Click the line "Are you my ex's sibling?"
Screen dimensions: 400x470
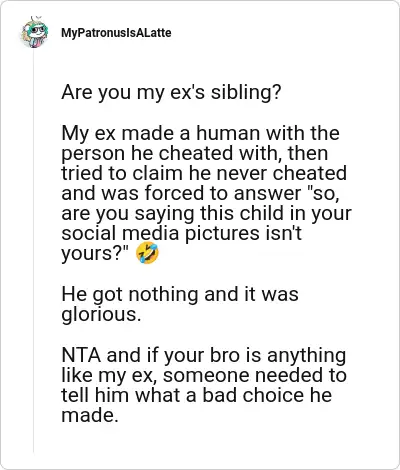coord(171,93)
